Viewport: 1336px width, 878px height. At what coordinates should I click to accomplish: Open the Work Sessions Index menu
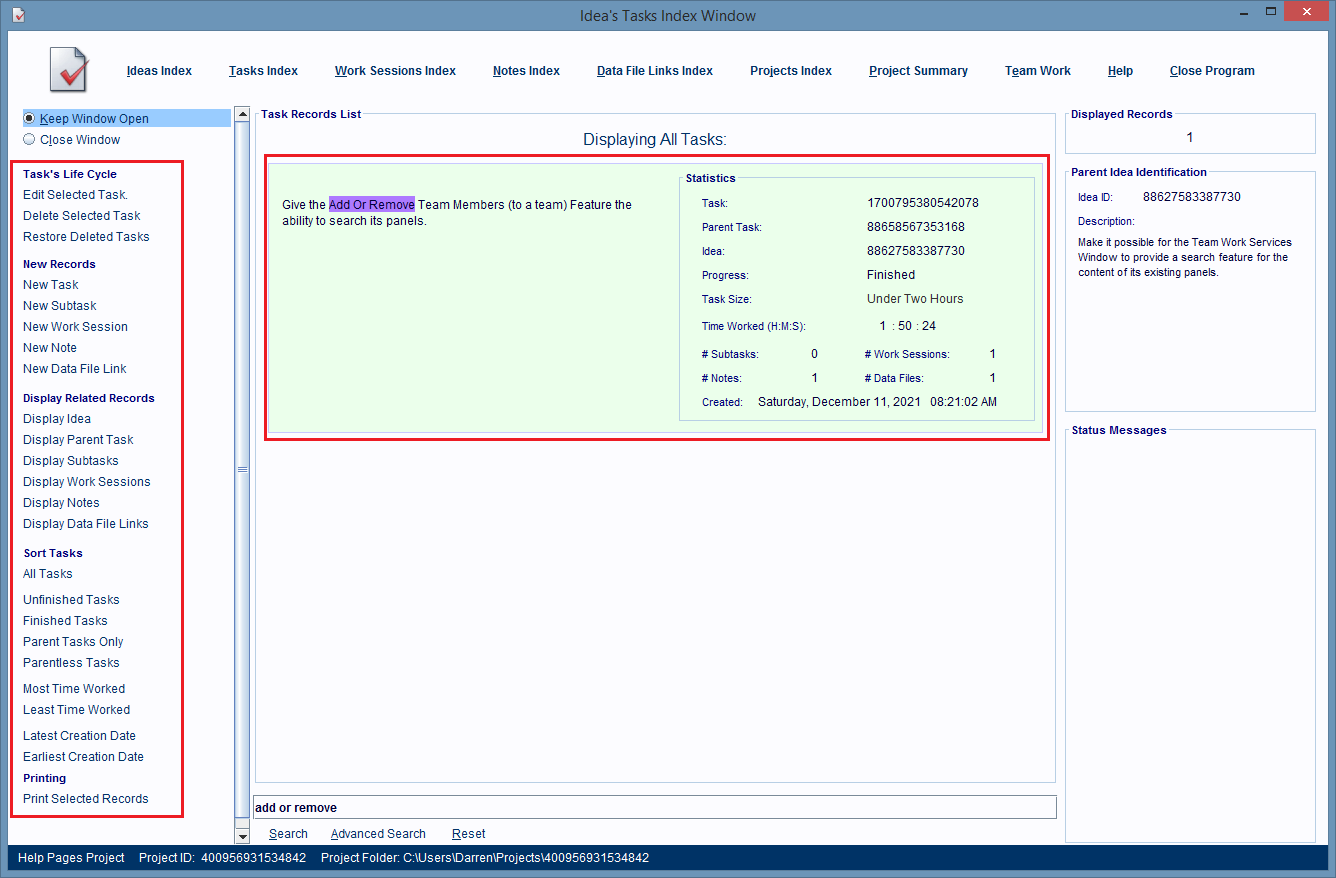pyautogui.click(x=395, y=71)
